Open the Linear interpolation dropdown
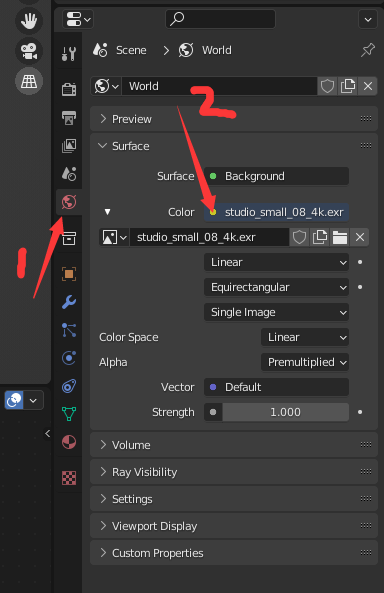The height and width of the screenshot is (593, 384). tap(276, 262)
